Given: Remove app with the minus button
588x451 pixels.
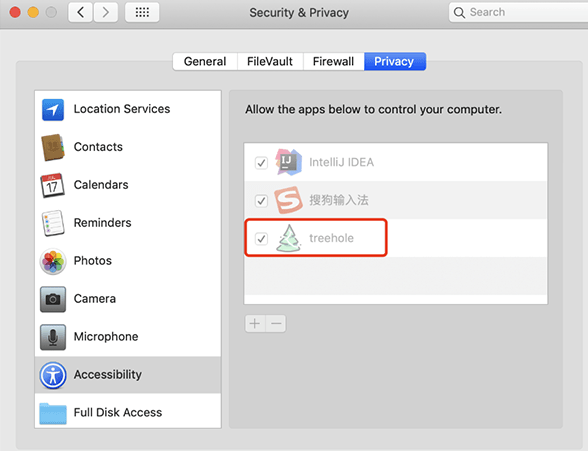Looking at the screenshot, I should tap(276, 324).
